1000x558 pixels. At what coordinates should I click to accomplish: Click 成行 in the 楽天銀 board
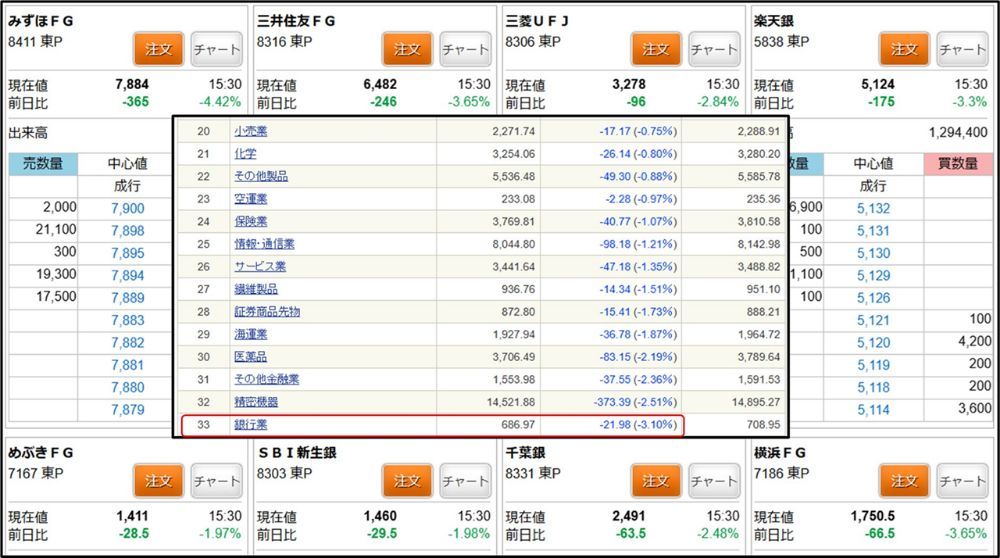(873, 186)
